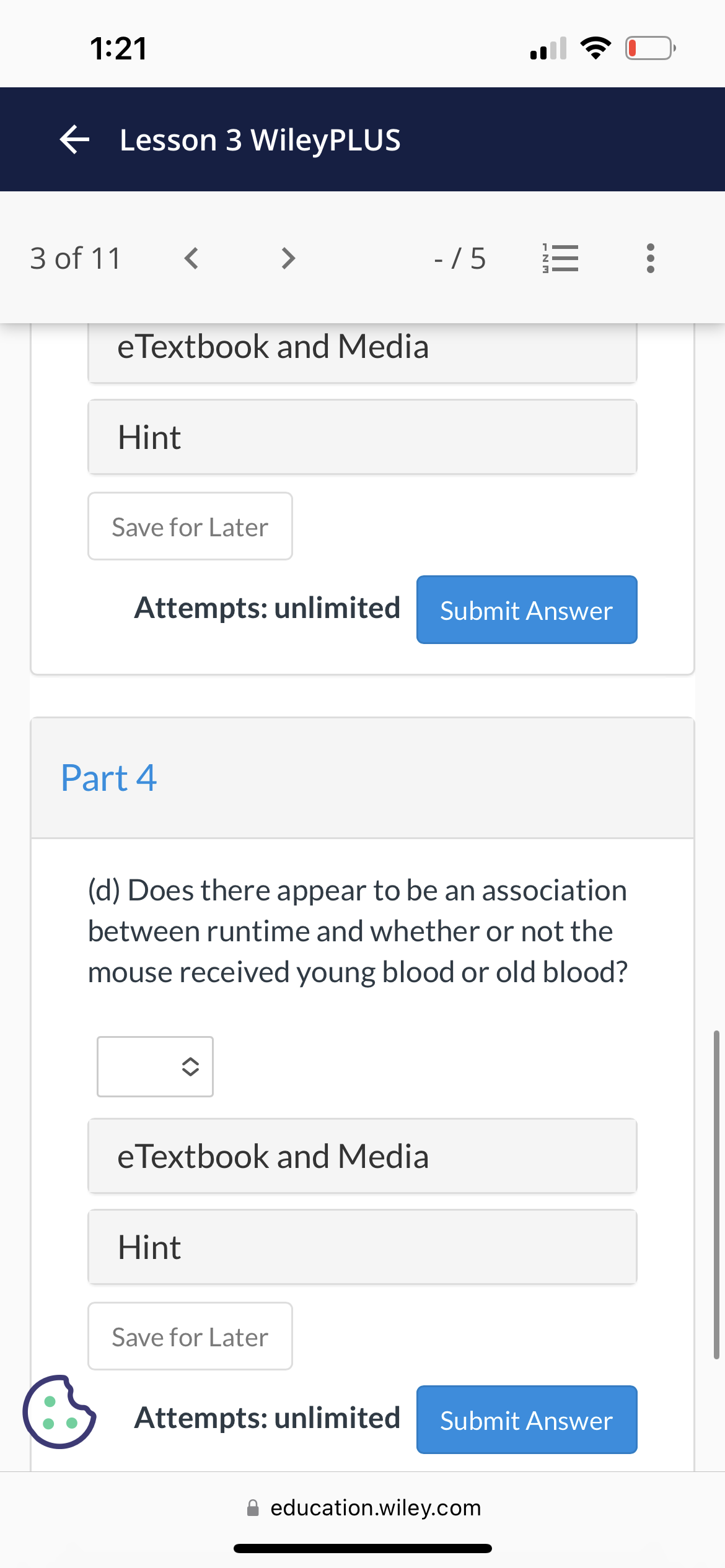Tap Submit Answer for the upper question
725x1568 pixels.
526,609
